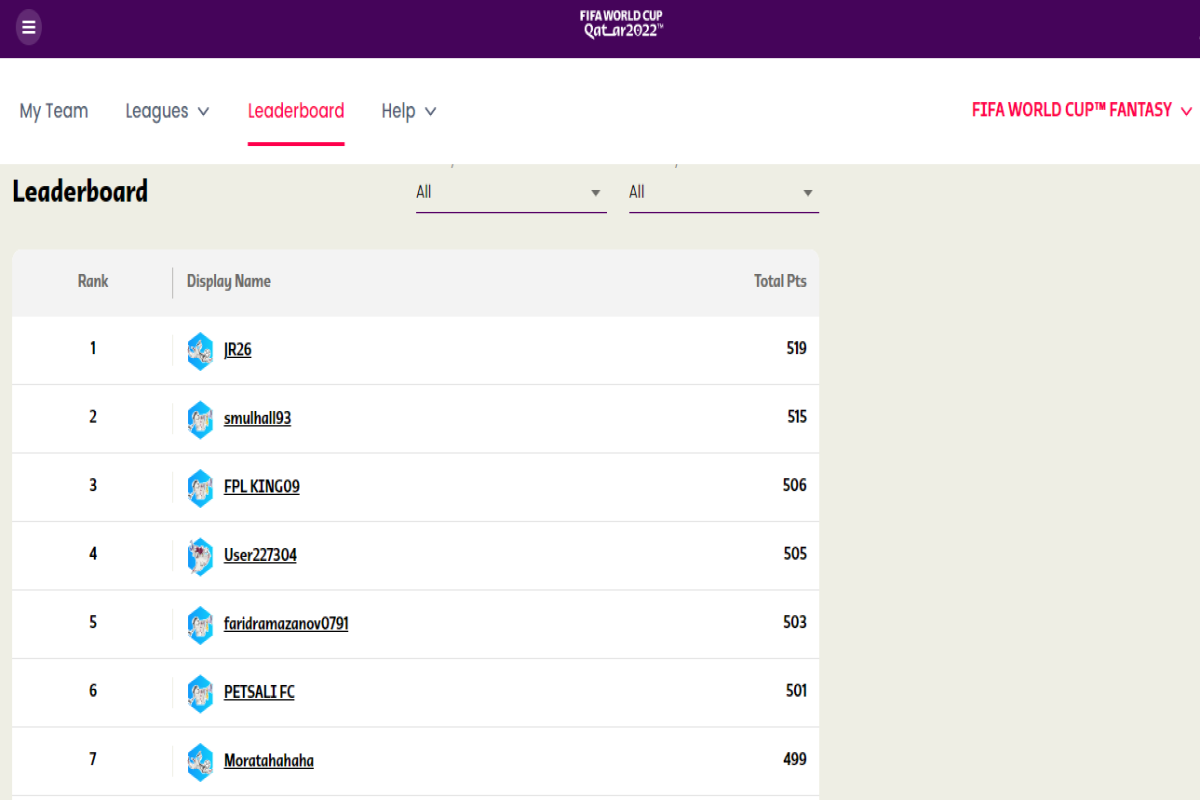The height and width of the screenshot is (800, 1200).
Task: Click the Rank column header
Action: coord(93,281)
